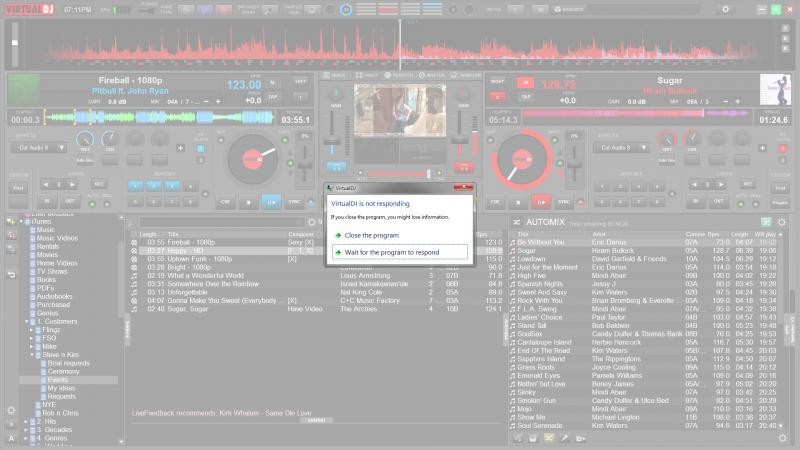Click right deck key plus icon
Screen dimensions: 800x450
[737, 102]
